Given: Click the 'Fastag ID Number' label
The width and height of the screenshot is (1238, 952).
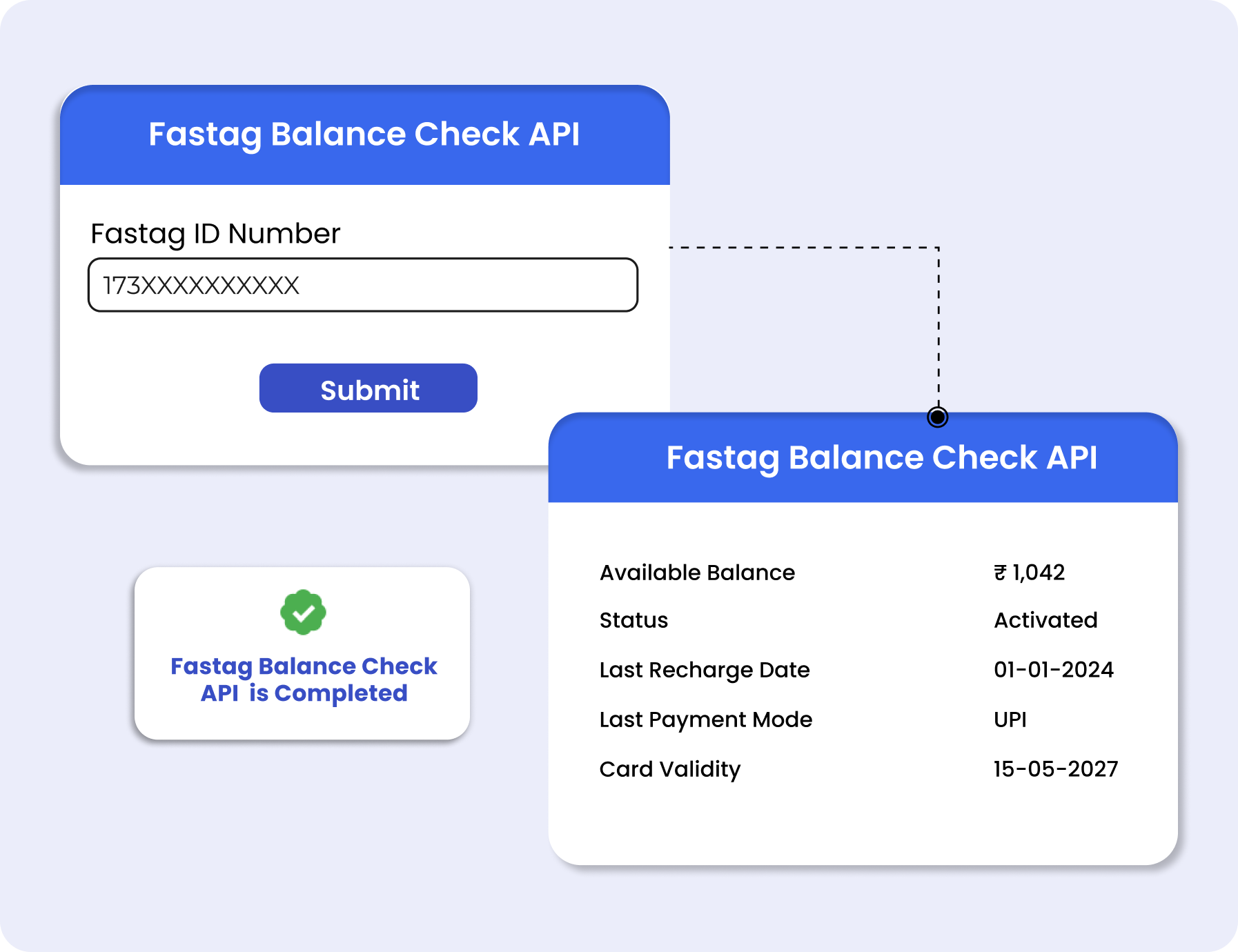Looking at the screenshot, I should 215,234.
